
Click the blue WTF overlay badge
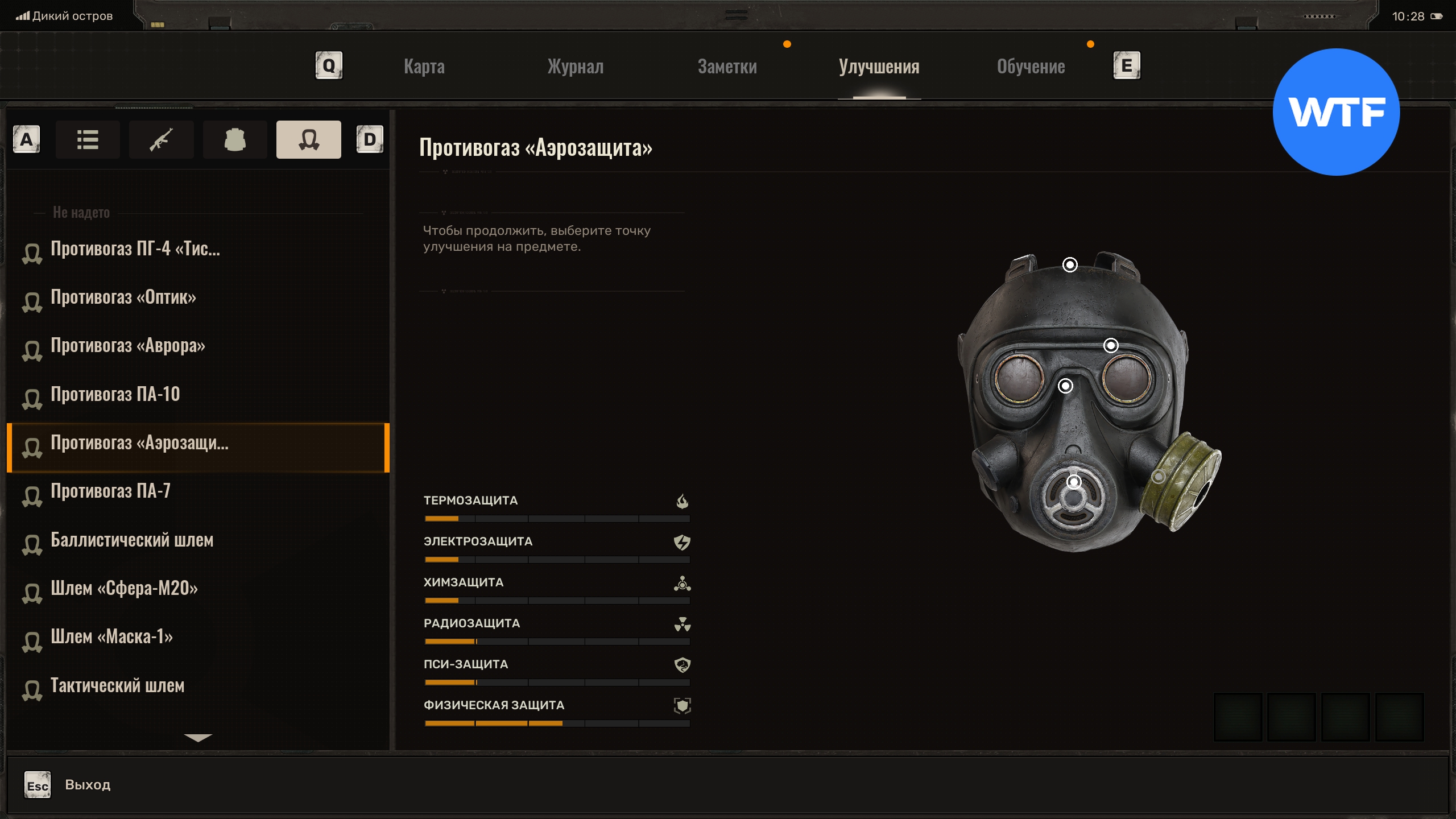pos(1335,112)
